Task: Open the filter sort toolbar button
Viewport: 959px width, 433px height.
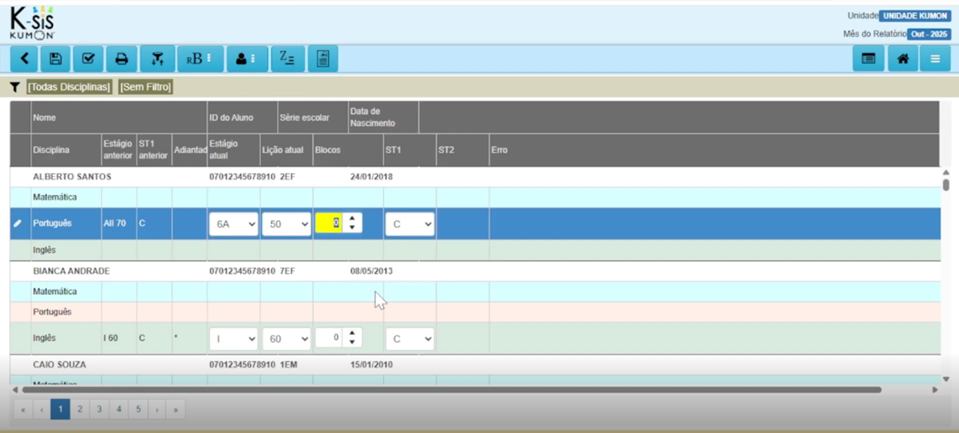Action: (157, 59)
